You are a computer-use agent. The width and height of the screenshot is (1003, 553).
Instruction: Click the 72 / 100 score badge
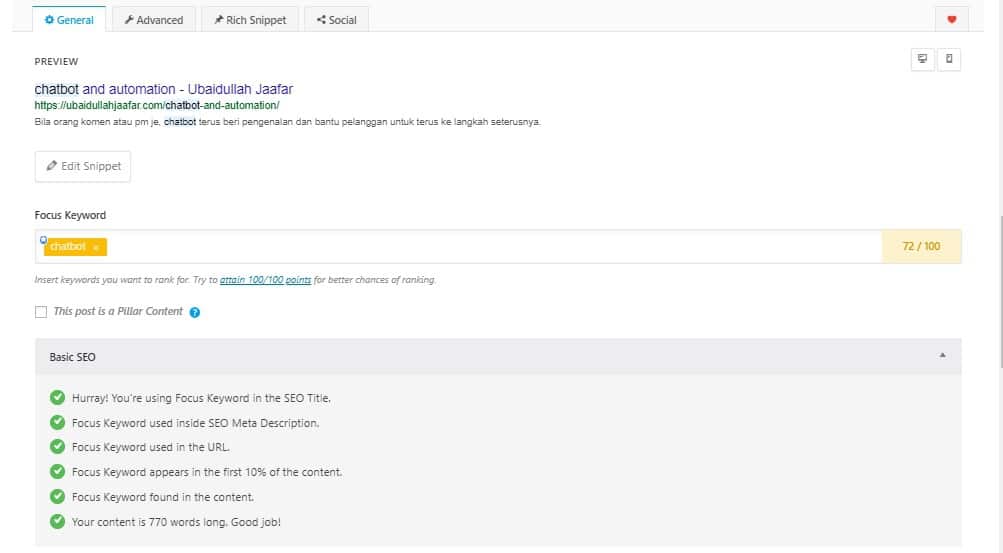point(921,246)
